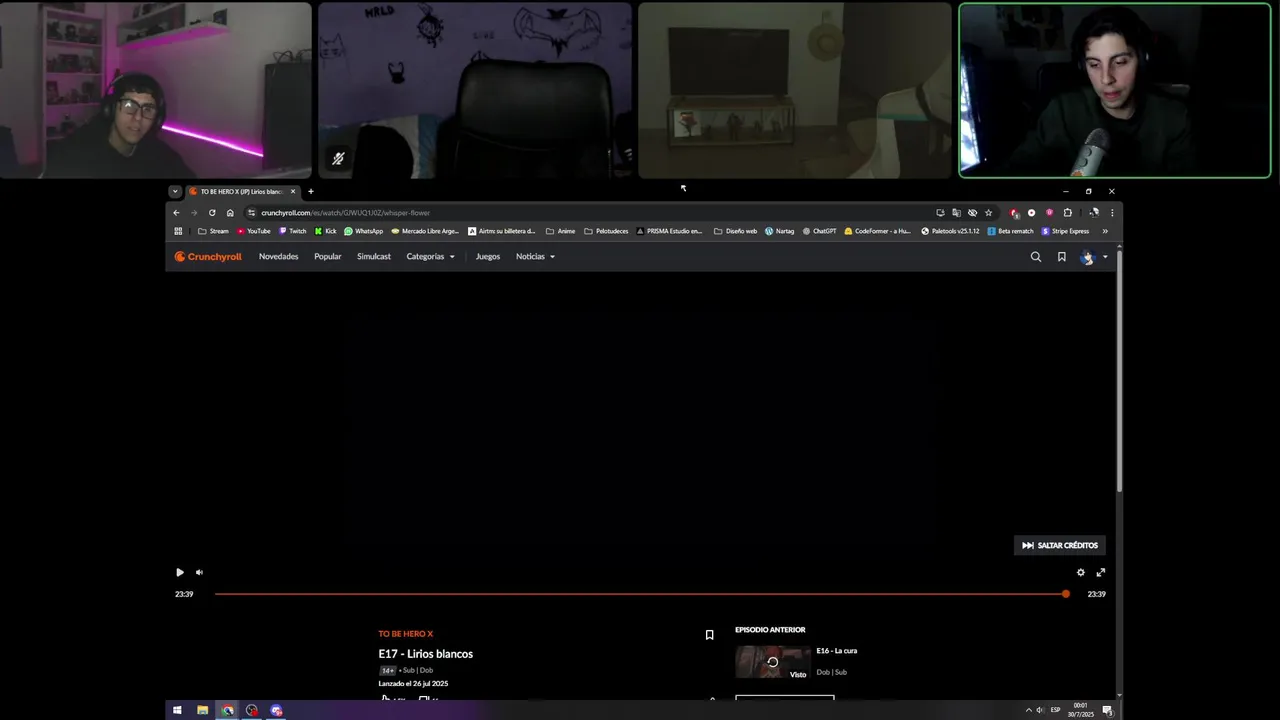The height and width of the screenshot is (720, 1280).
Task: Seek along the video progress bar
Action: [640, 594]
